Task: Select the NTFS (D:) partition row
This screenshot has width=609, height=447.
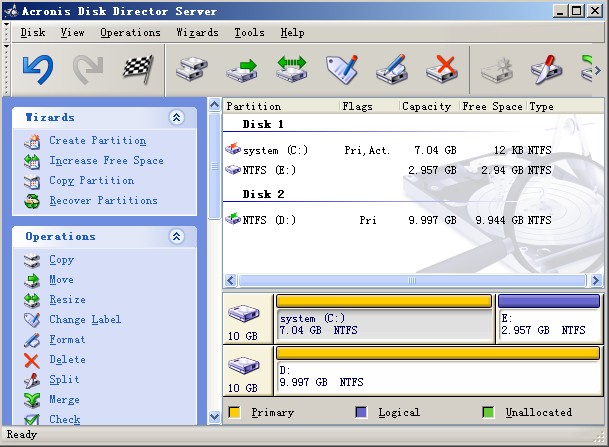Action: click(x=388, y=220)
